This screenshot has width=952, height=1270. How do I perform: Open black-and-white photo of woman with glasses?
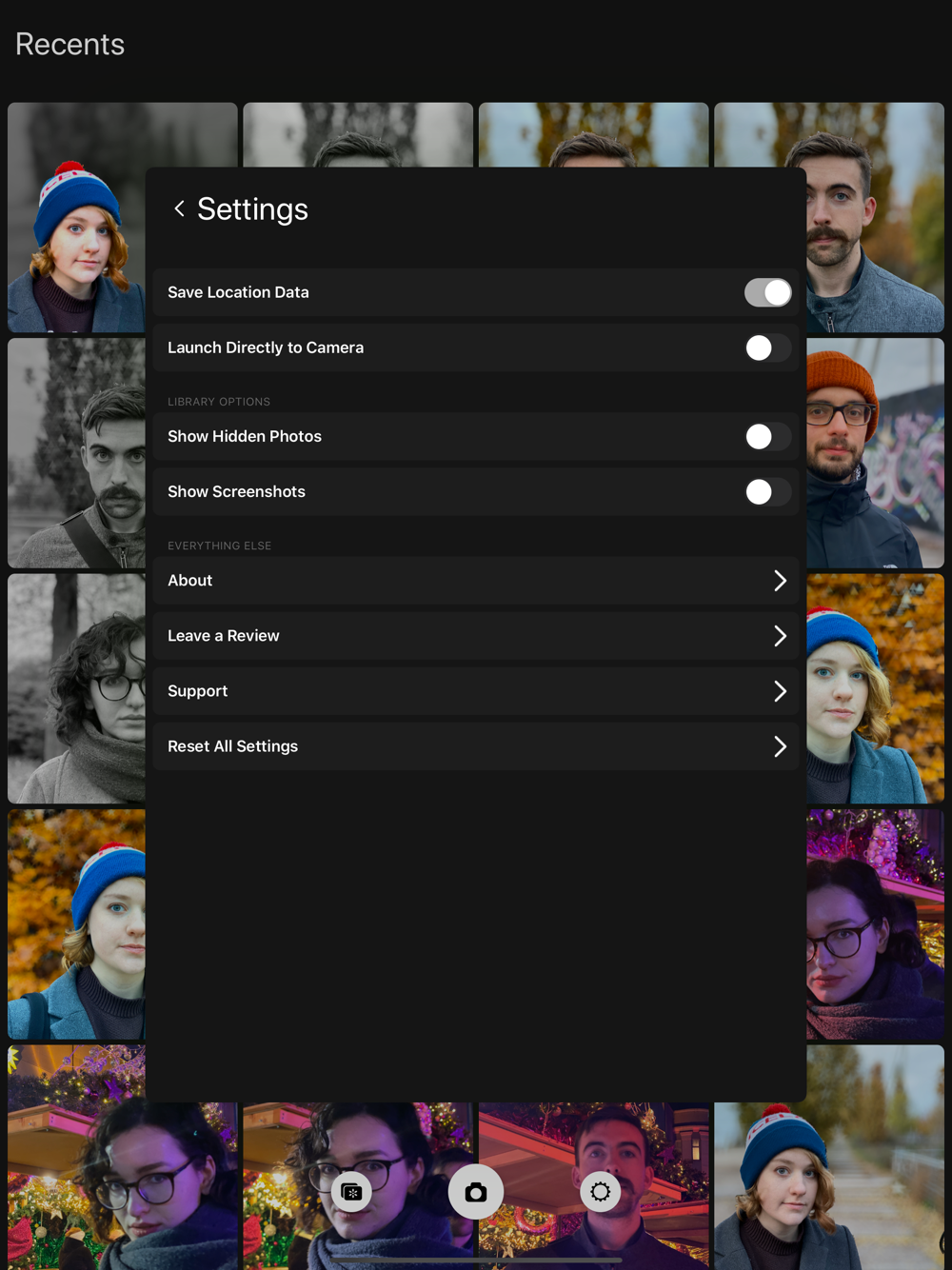click(76, 688)
